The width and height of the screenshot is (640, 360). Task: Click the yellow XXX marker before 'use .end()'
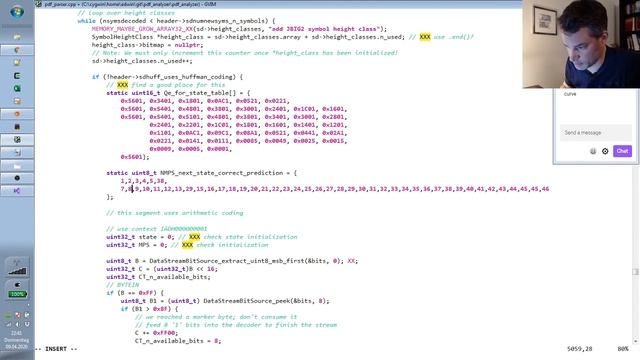click(425, 37)
